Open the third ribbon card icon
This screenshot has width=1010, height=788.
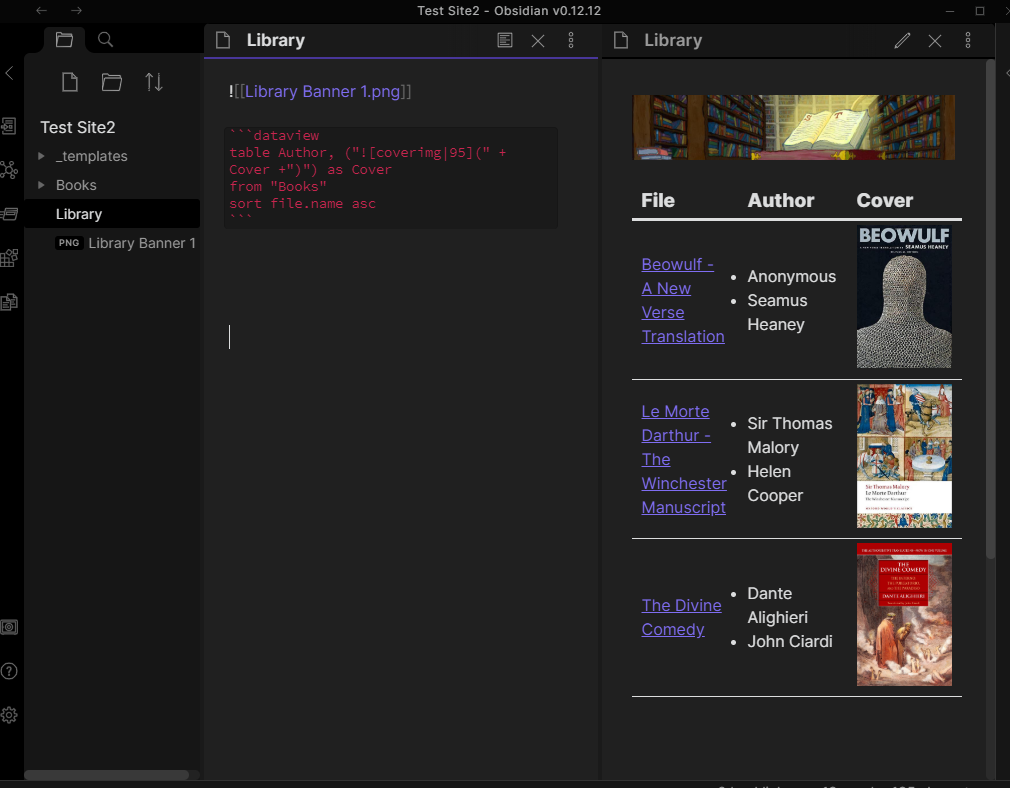coord(9,214)
